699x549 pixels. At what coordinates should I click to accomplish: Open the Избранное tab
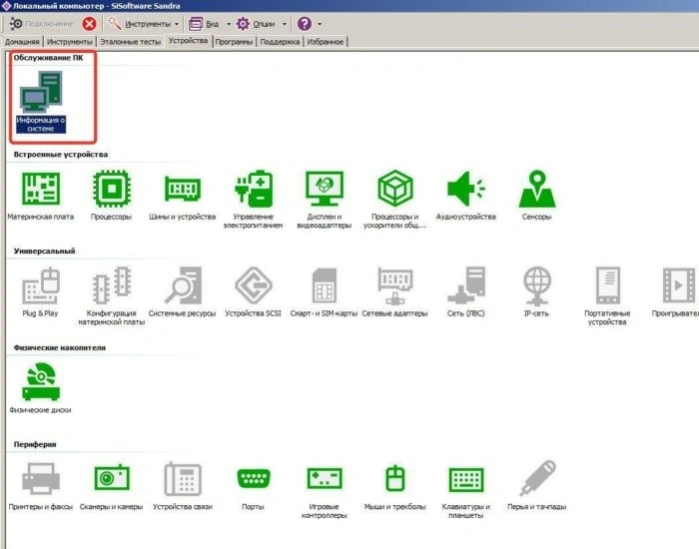pos(325,42)
